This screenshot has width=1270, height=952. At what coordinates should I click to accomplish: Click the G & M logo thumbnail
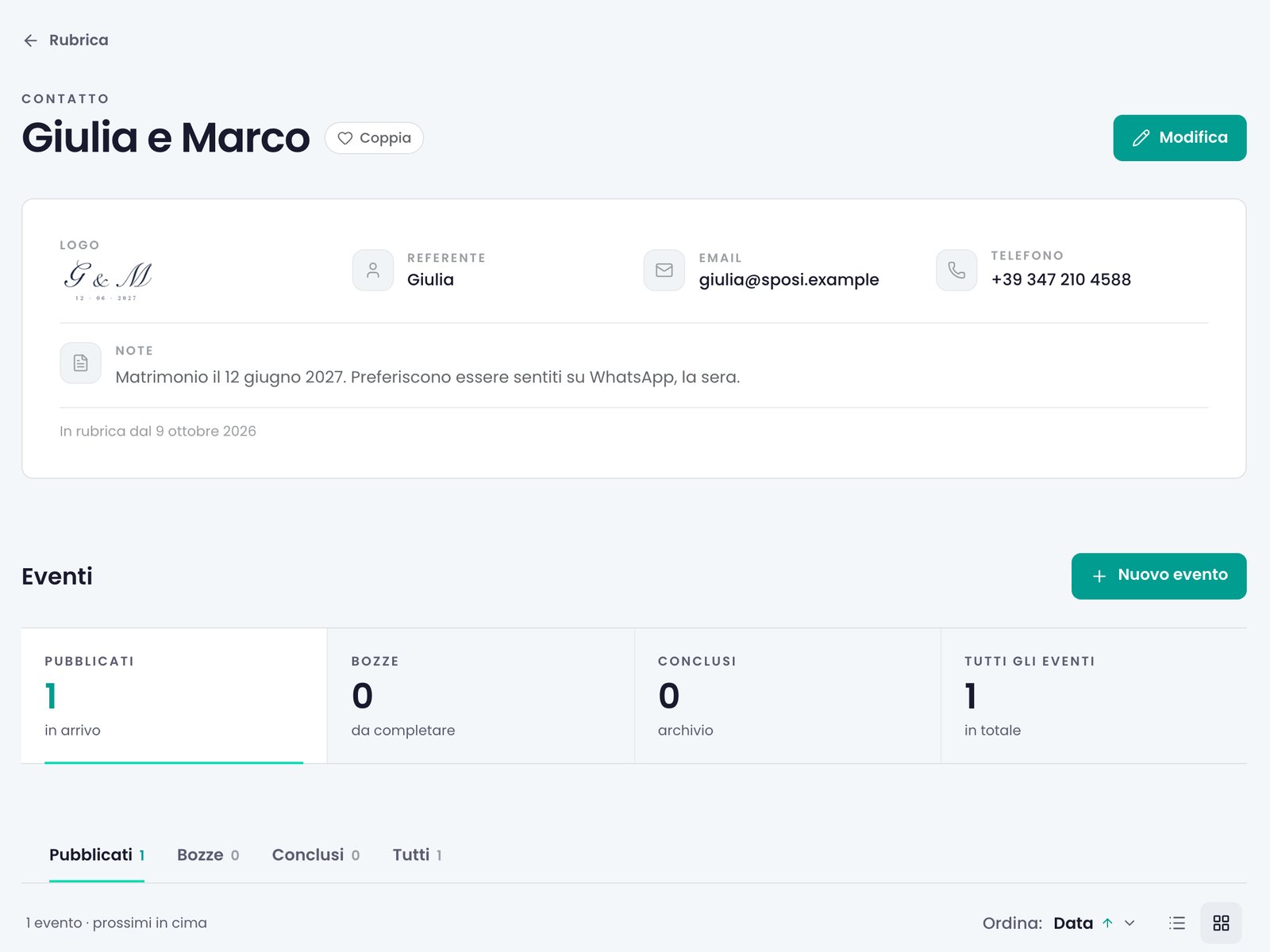[x=106, y=280]
